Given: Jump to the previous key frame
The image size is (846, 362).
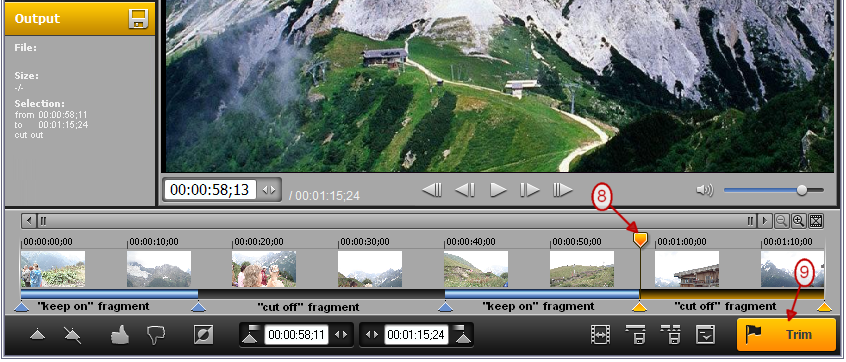Looking at the screenshot, I should 432,190.
